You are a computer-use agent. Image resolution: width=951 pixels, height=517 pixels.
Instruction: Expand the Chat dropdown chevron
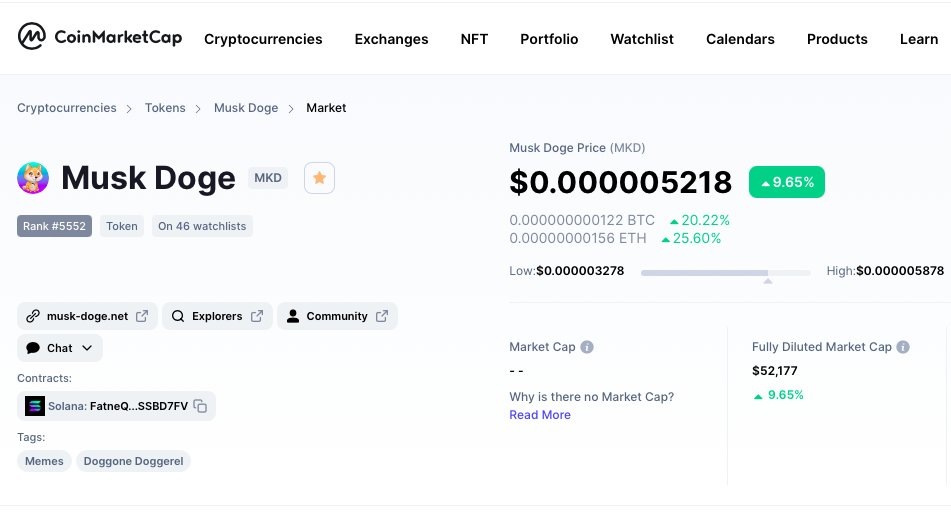87,348
